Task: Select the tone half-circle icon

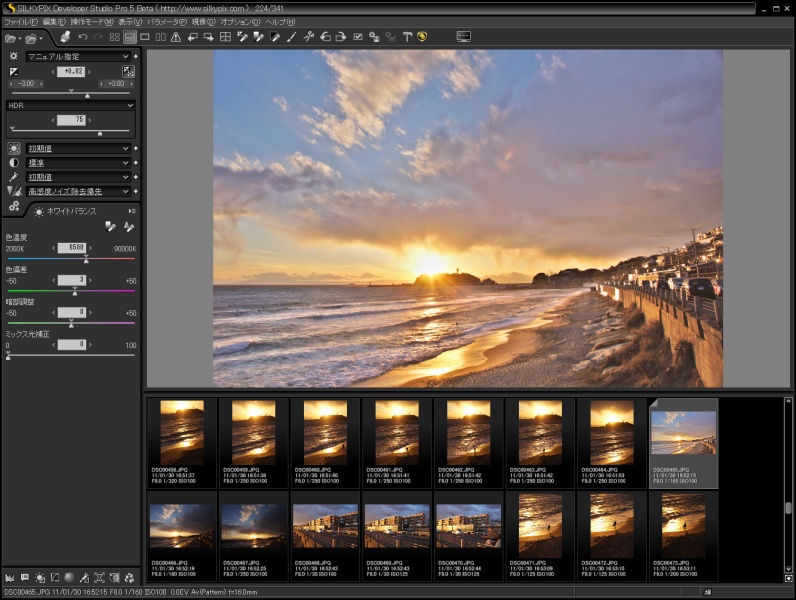Action: click(14, 162)
